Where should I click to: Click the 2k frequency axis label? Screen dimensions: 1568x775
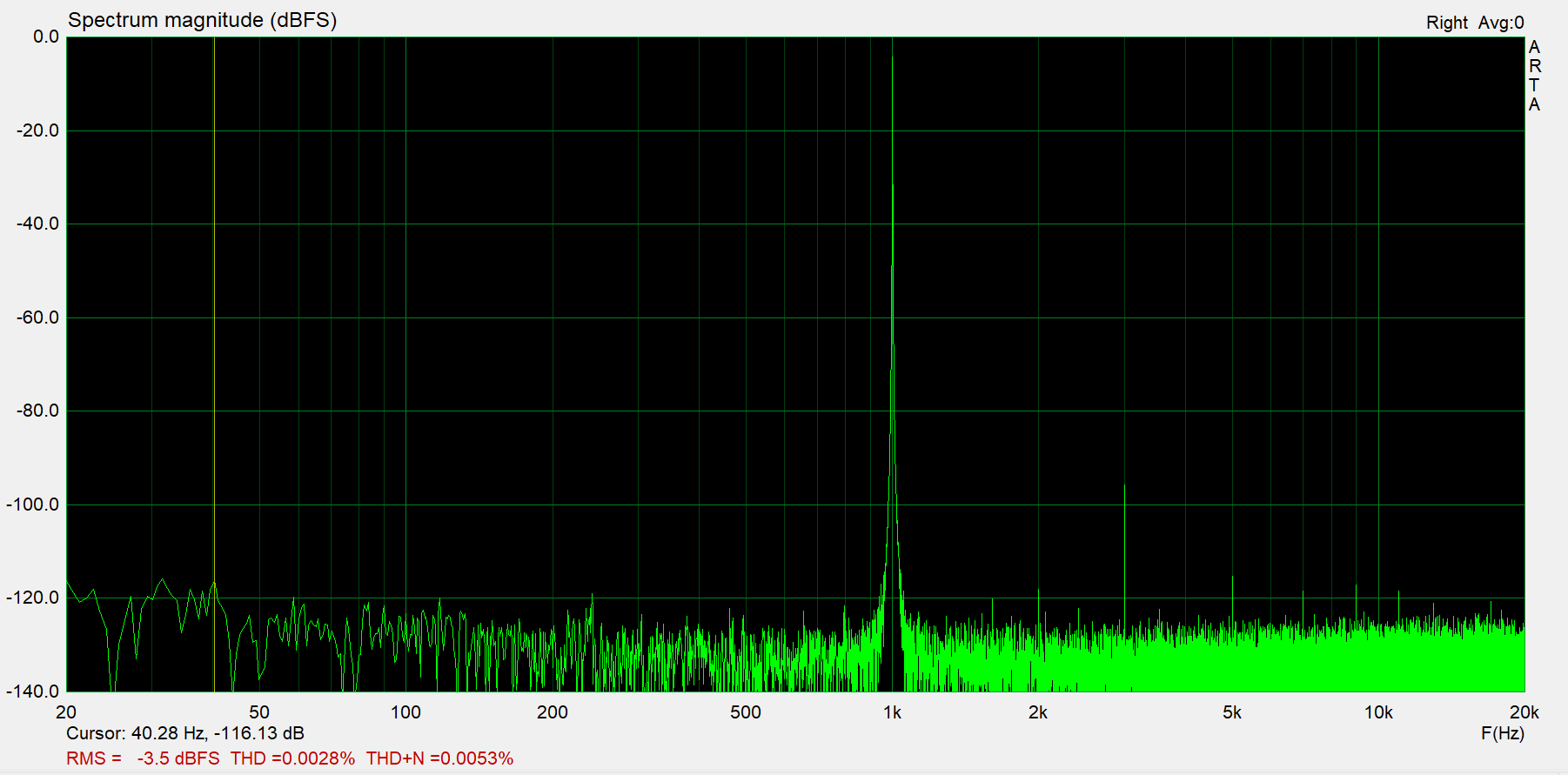1038,712
